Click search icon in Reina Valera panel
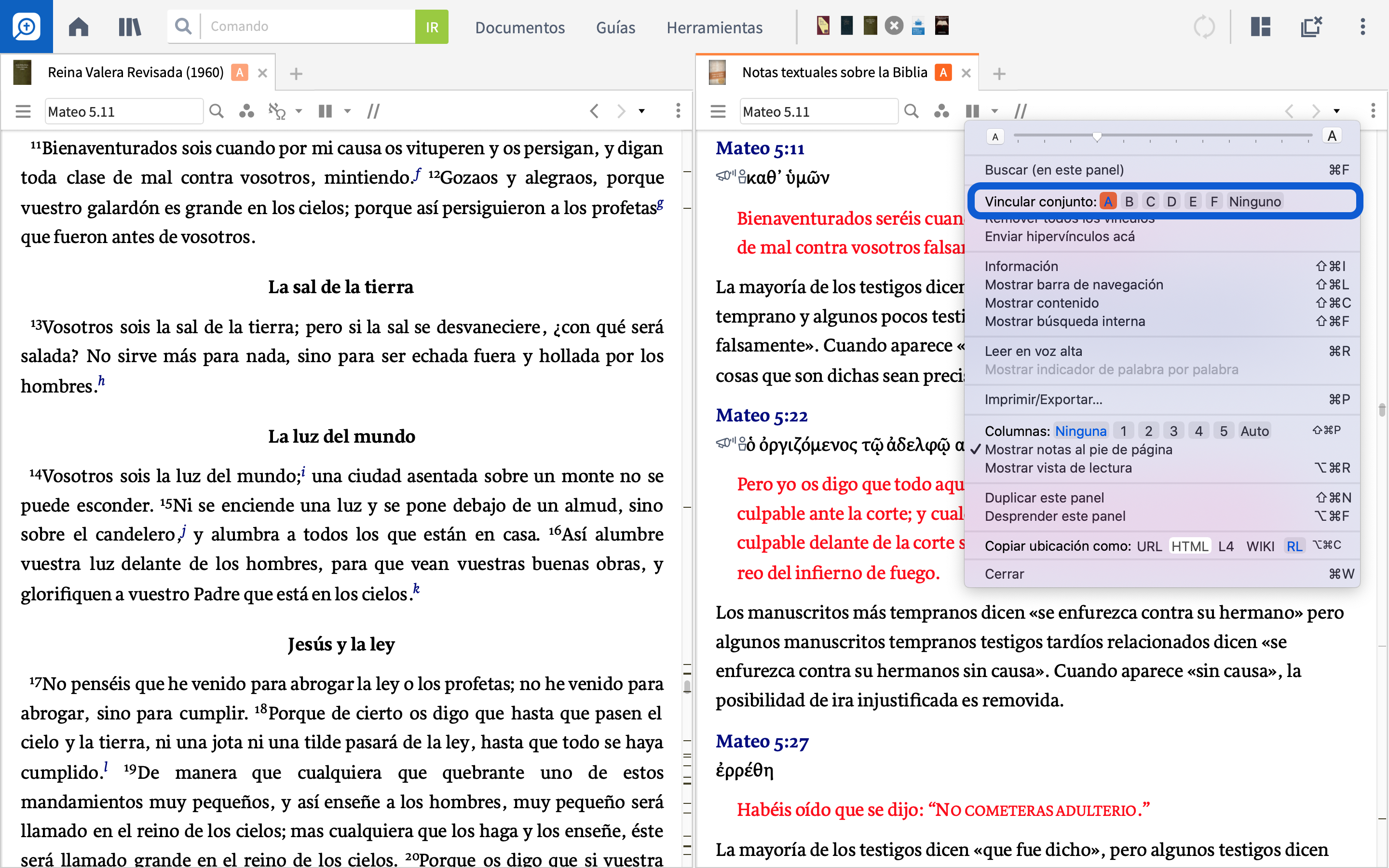 click(217, 111)
